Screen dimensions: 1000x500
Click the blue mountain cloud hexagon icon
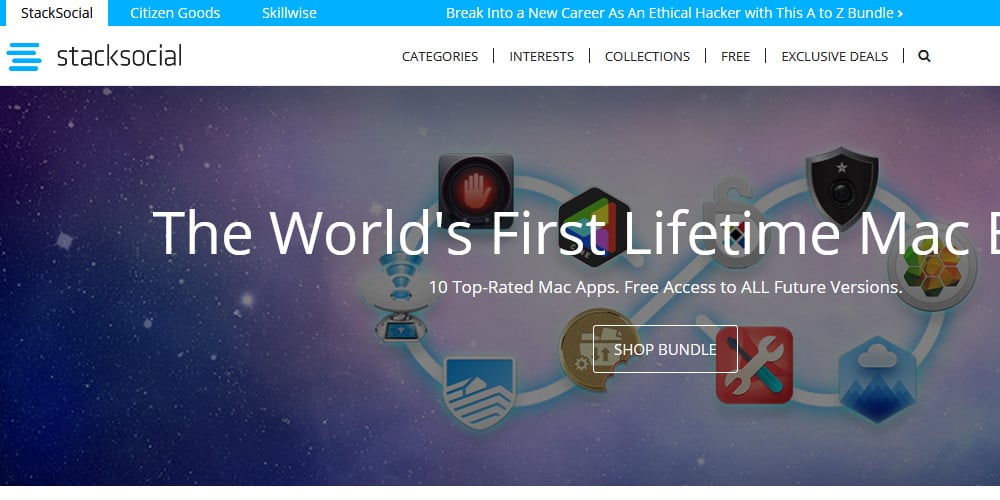click(x=878, y=379)
